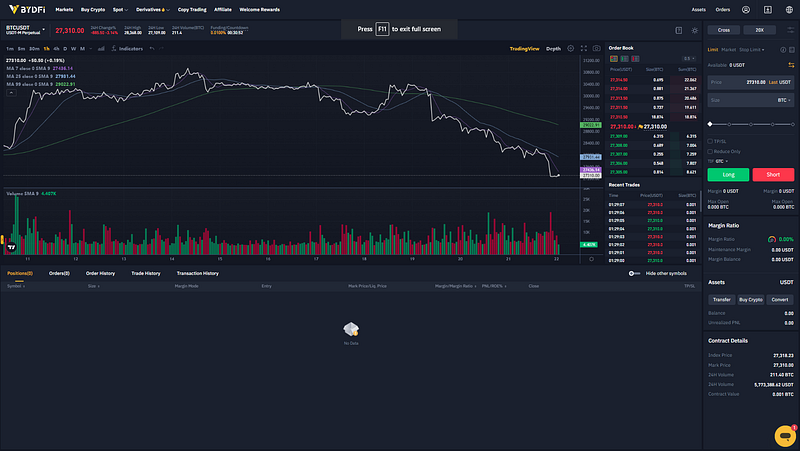Click the Convert button
This screenshot has width=800, height=451.
click(780, 300)
